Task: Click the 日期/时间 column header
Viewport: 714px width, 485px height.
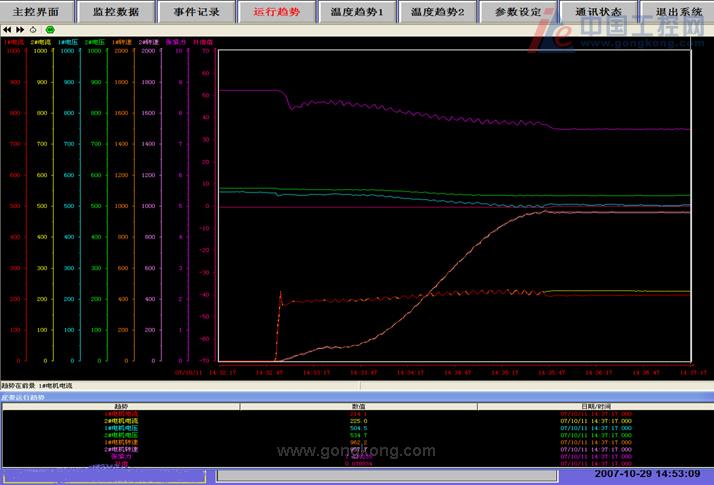Action: point(595,406)
